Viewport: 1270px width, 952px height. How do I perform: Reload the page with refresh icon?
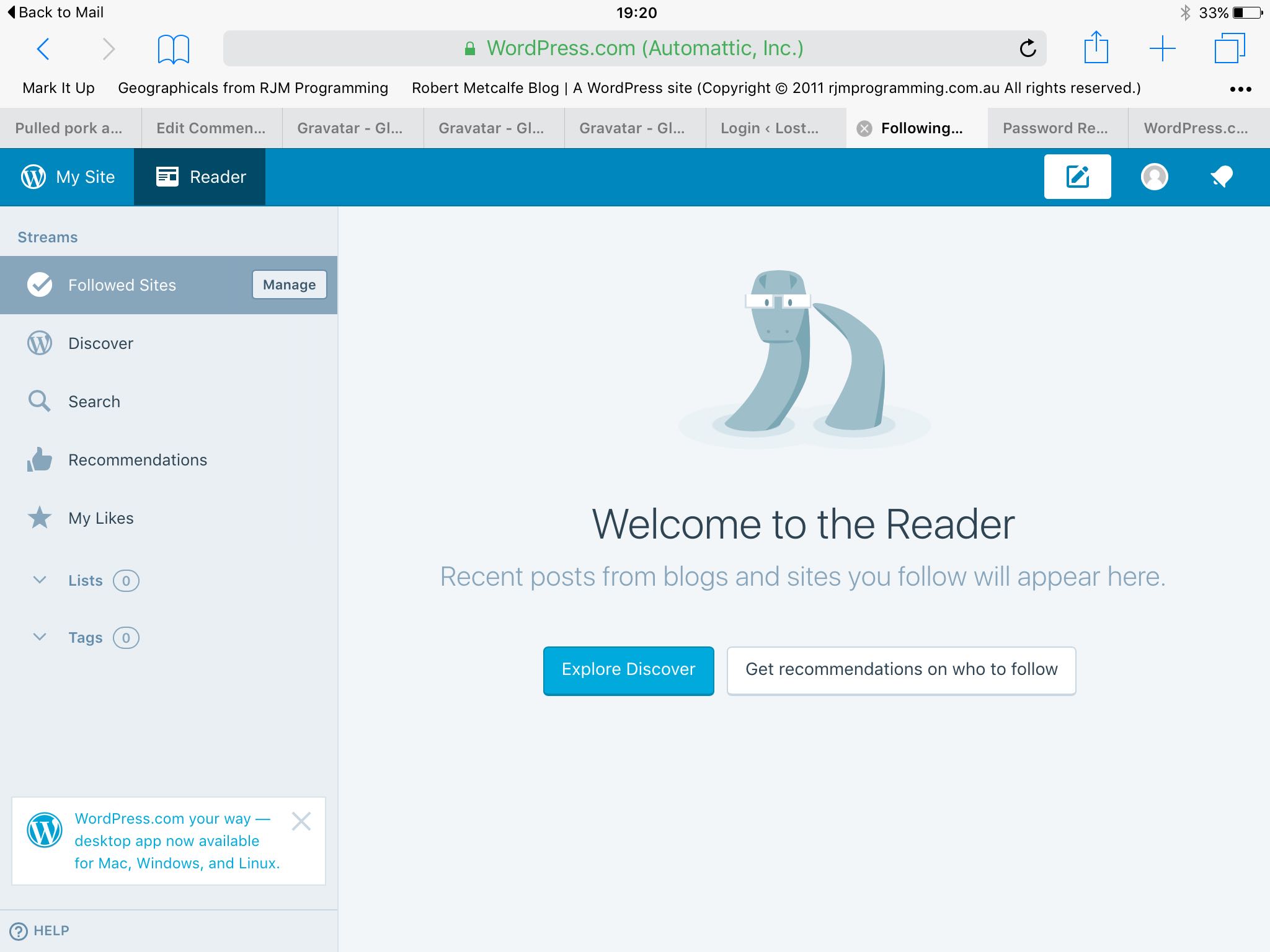(1028, 48)
